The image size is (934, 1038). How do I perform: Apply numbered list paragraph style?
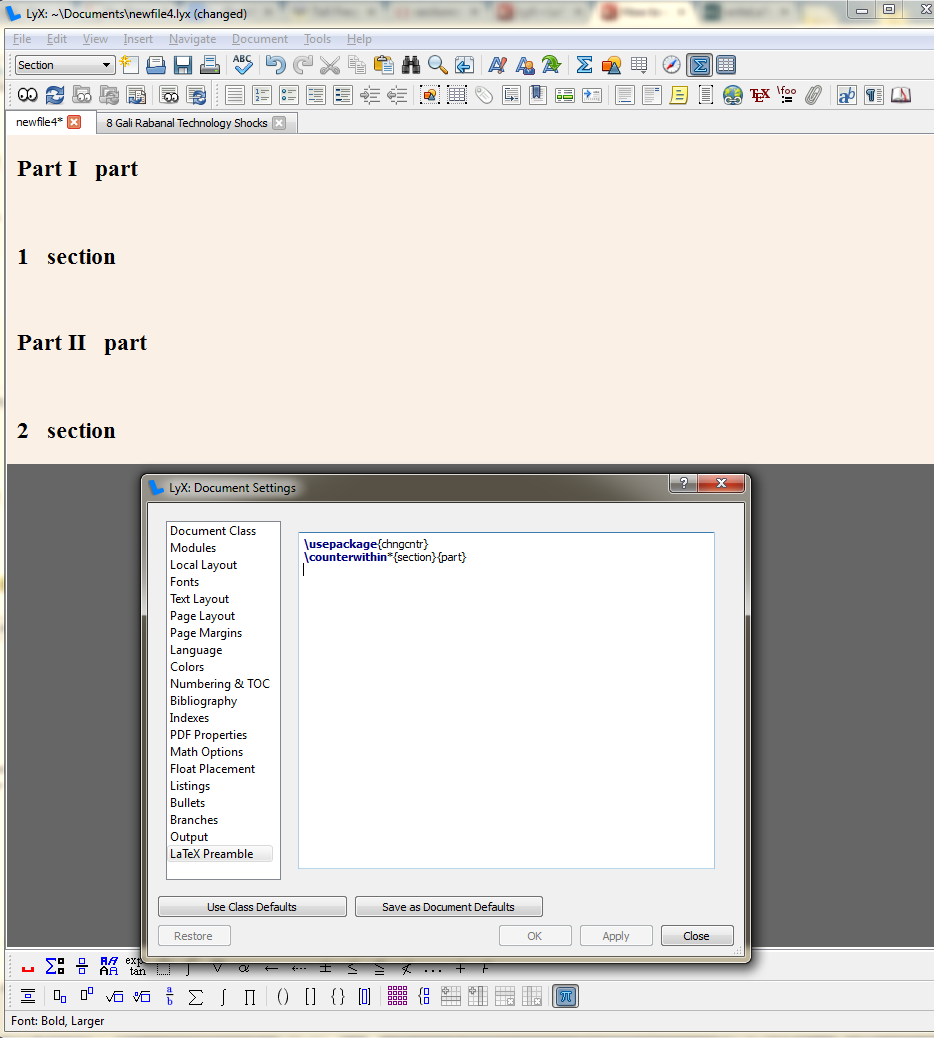click(x=262, y=95)
